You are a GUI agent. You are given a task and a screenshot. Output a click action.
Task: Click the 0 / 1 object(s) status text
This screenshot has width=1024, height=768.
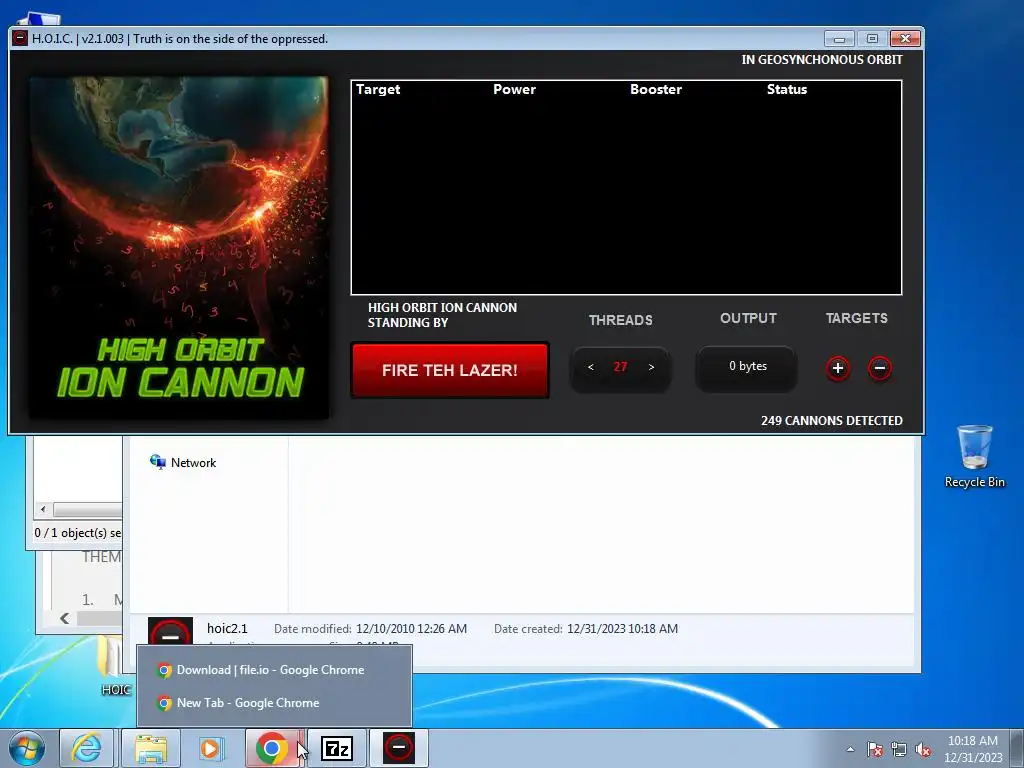[x=77, y=533]
